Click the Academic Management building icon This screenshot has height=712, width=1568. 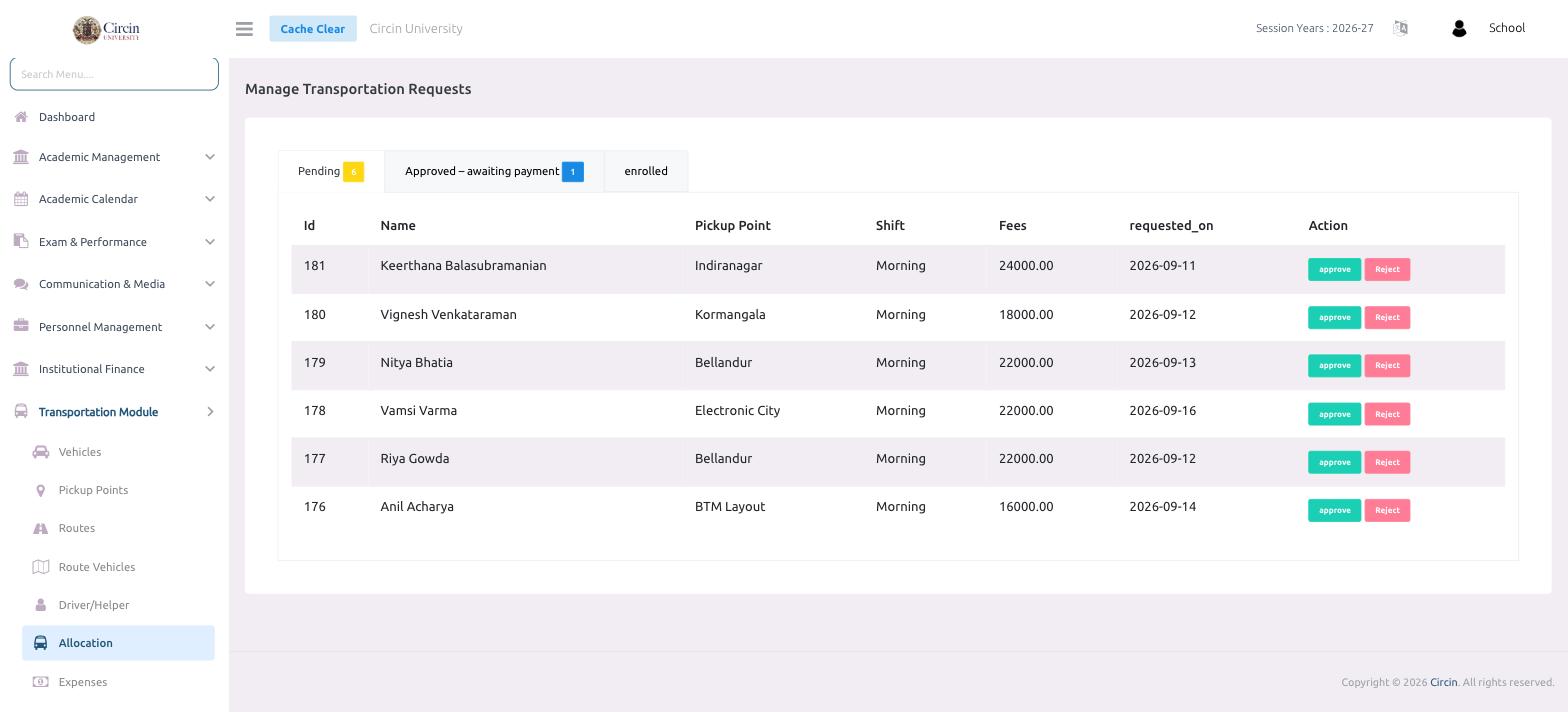[21, 157]
